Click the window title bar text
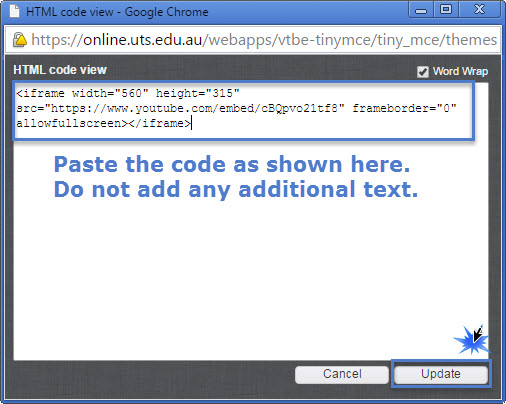The image size is (506, 404). pyautogui.click(x=117, y=12)
